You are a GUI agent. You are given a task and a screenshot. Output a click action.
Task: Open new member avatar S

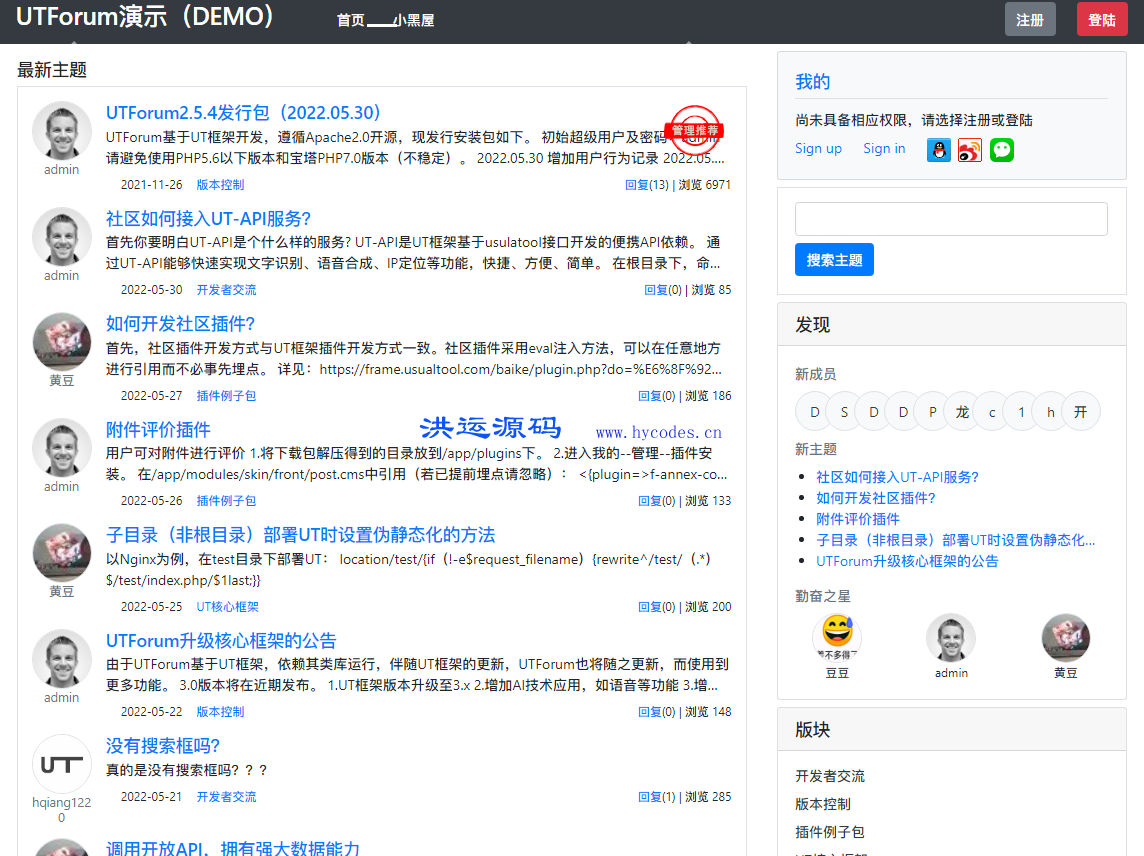pyautogui.click(x=844, y=412)
